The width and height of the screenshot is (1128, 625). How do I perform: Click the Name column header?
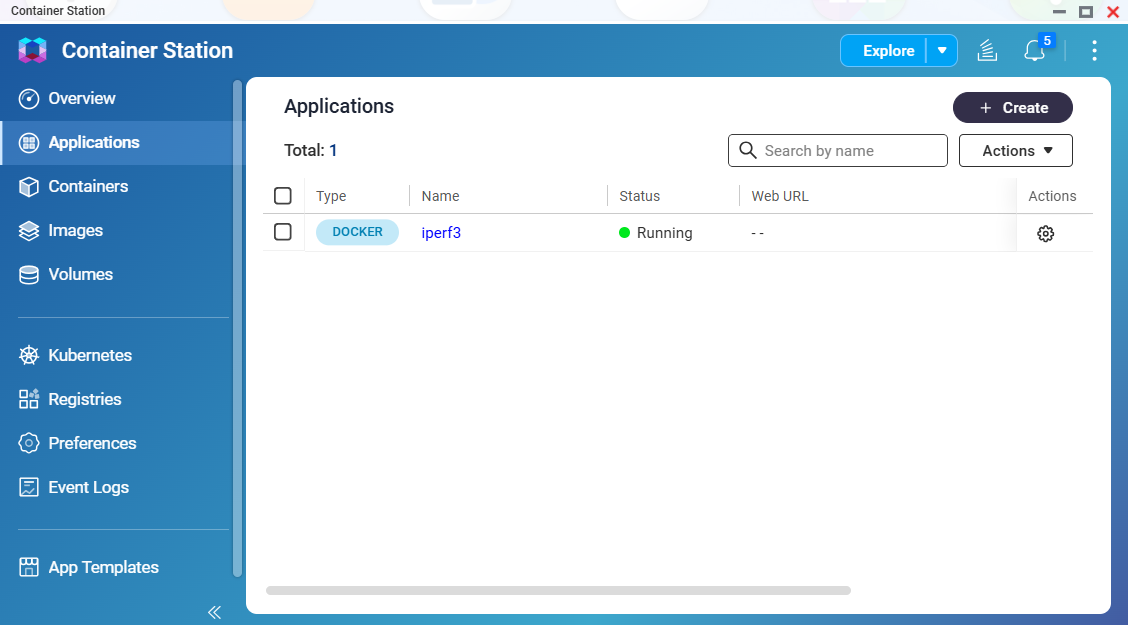[440, 196]
